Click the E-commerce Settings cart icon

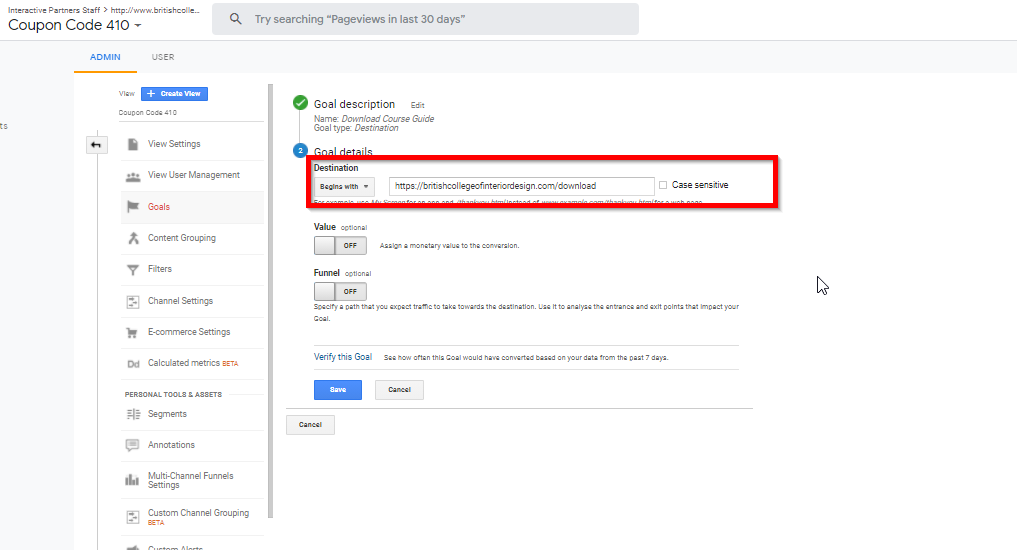(x=132, y=333)
